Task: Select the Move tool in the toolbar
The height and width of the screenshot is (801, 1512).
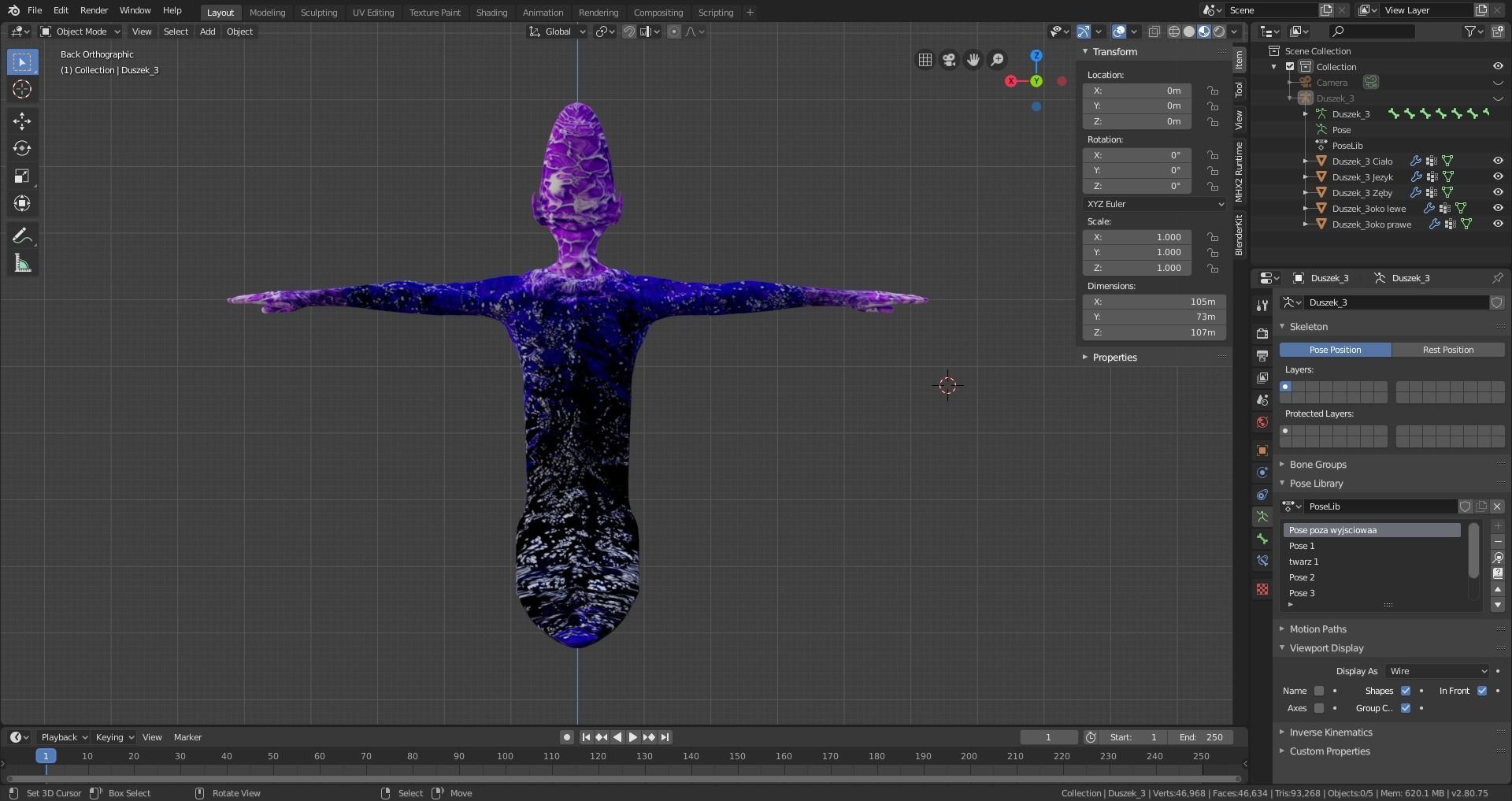Action: tap(22, 121)
